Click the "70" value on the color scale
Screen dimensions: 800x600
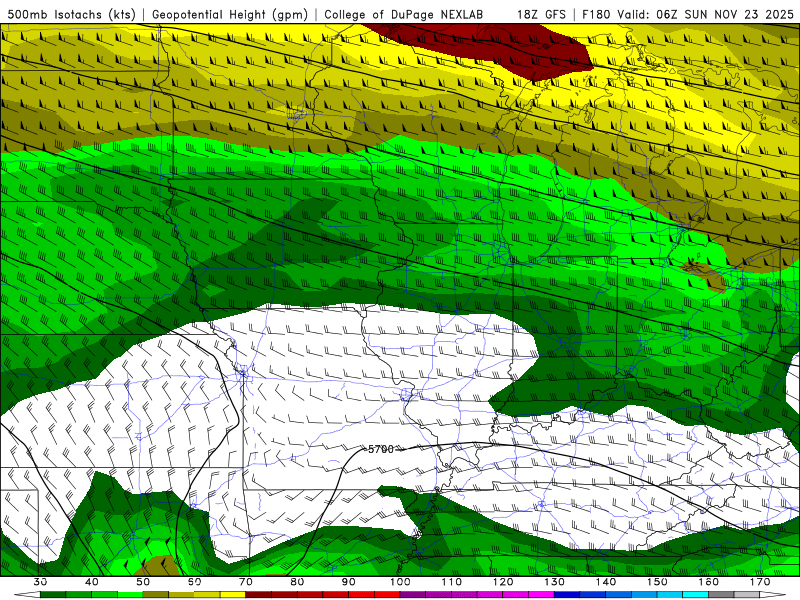246,582
